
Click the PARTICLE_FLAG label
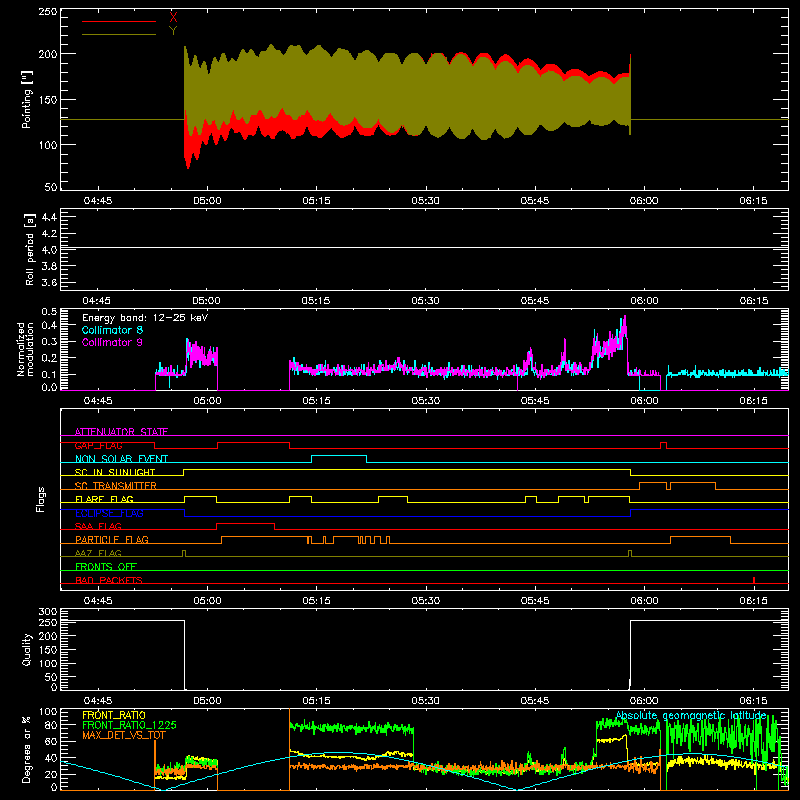[x=112, y=539]
